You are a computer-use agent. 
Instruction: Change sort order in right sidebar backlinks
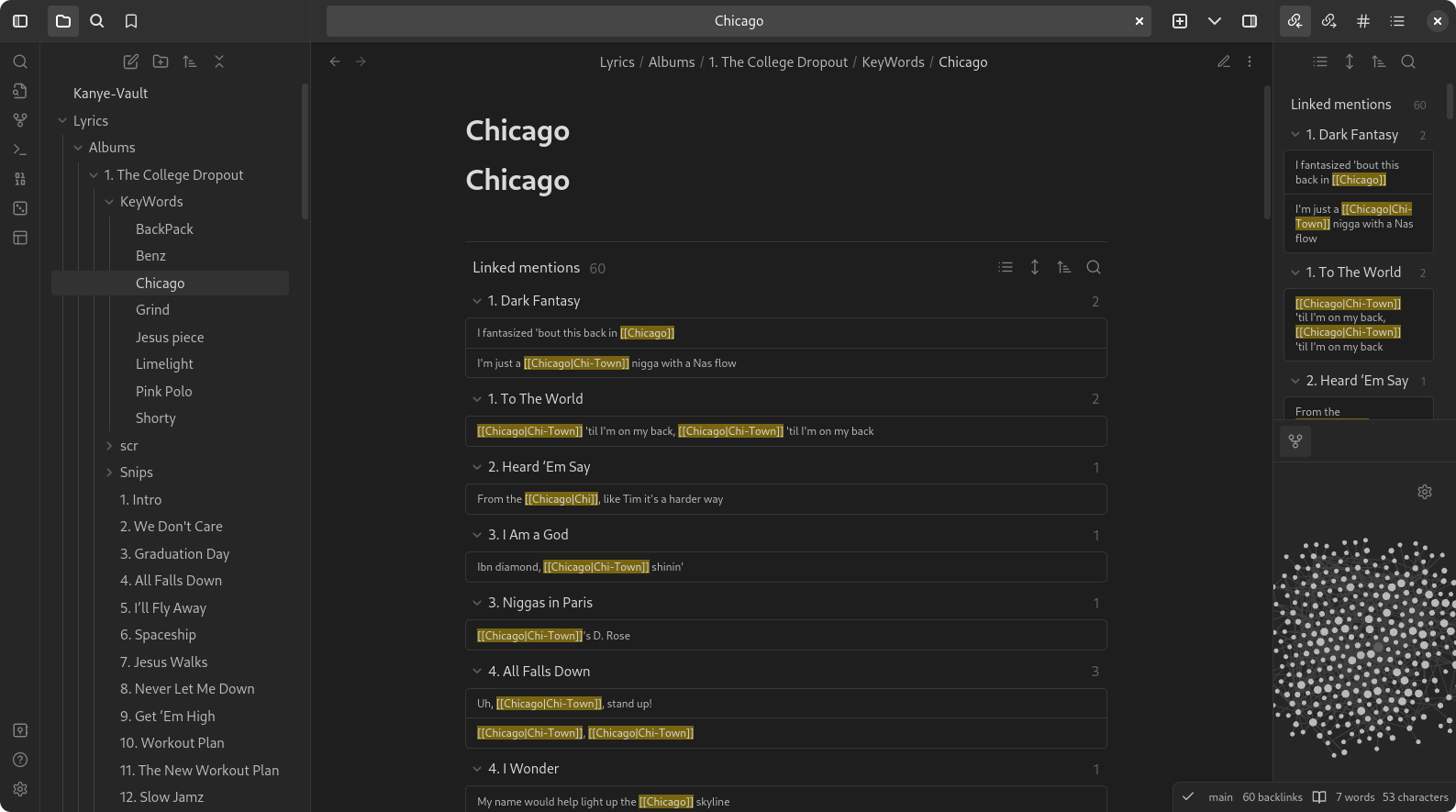pos(1379,61)
